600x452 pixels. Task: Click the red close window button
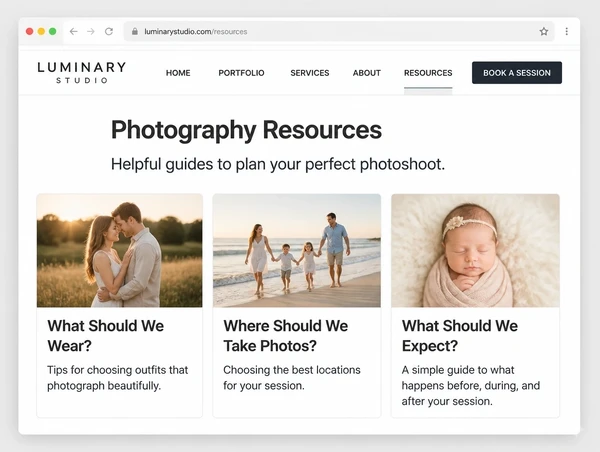[29, 31]
